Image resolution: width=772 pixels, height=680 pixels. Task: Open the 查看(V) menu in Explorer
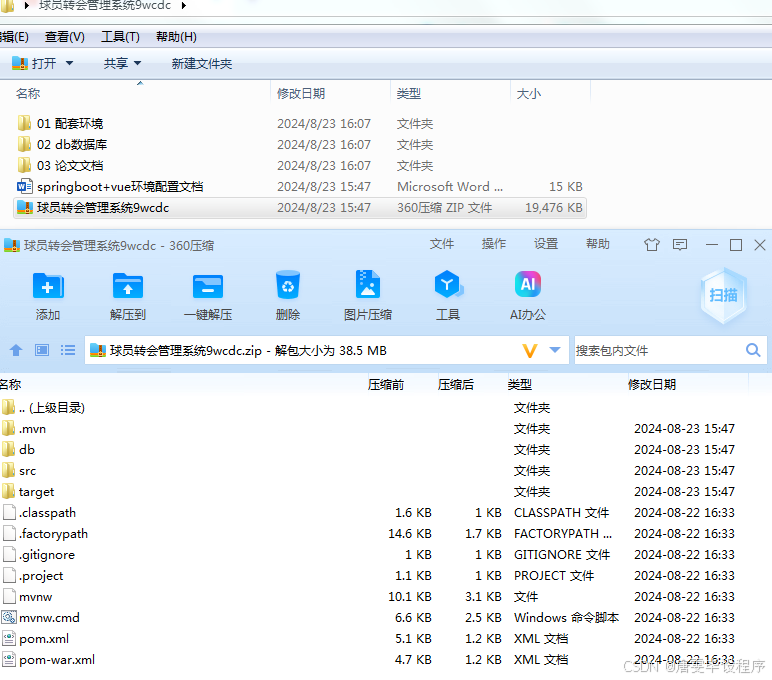(64, 37)
